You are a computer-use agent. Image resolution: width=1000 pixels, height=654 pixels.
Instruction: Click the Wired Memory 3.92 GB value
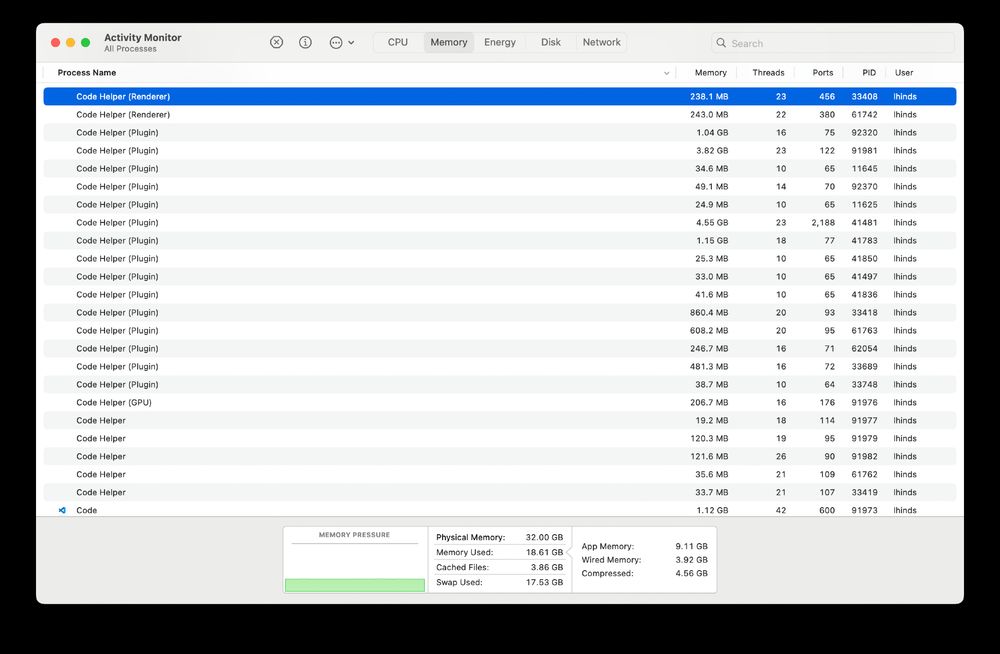coord(691,560)
